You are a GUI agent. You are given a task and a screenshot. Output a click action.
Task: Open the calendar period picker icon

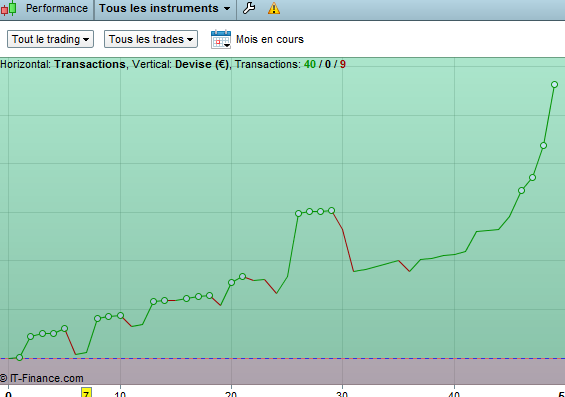coord(221,39)
